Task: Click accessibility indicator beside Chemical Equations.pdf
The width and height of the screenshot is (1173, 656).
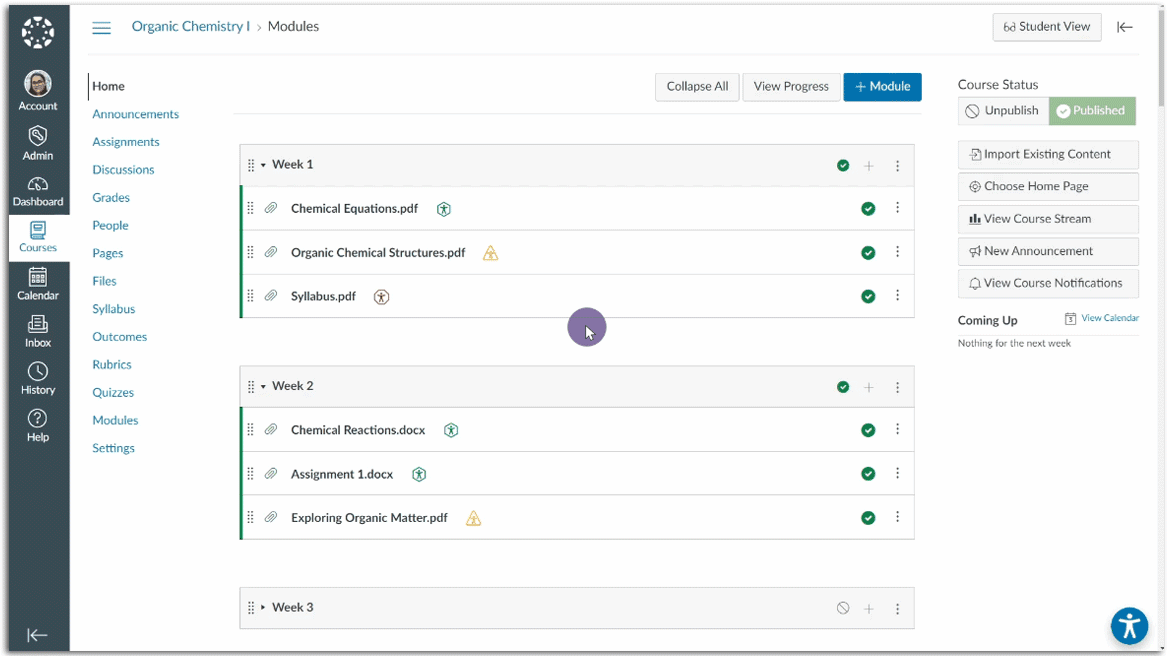Action: pyautogui.click(x=444, y=209)
